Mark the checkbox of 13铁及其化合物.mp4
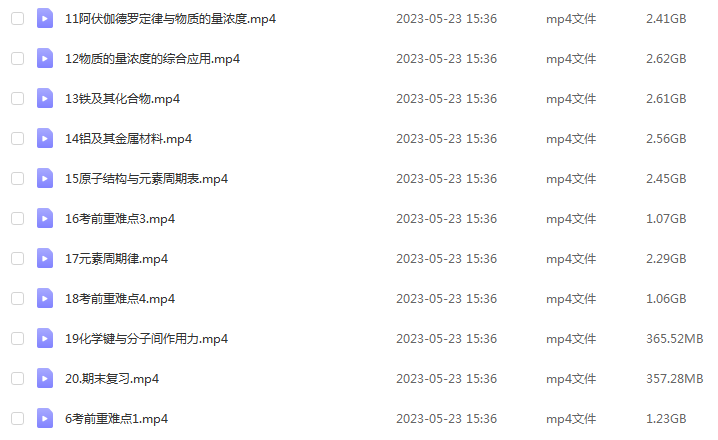The height and width of the screenshot is (440, 718). tap(17, 98)
